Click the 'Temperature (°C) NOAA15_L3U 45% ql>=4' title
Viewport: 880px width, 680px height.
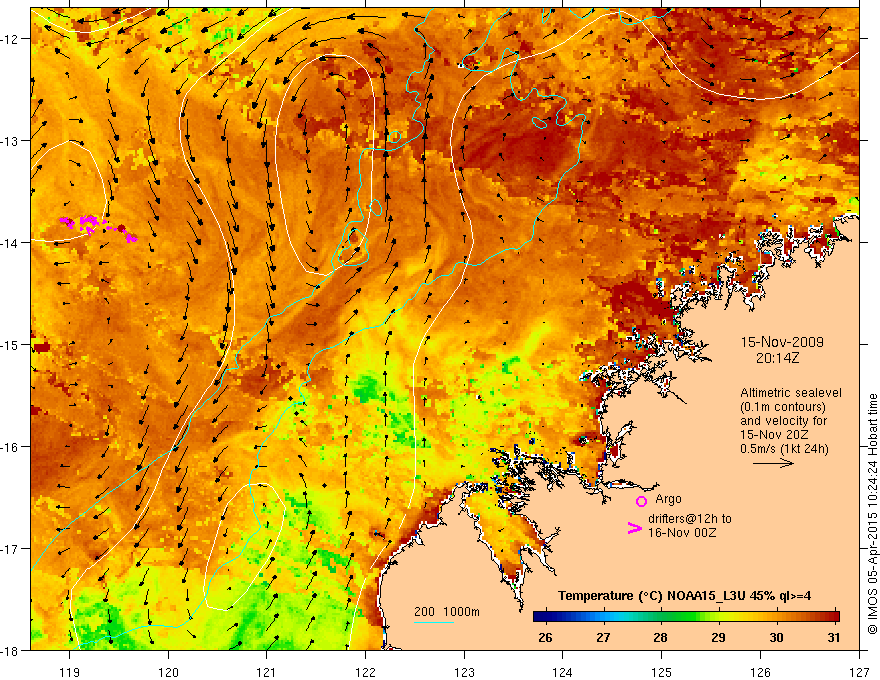point(684,596)
